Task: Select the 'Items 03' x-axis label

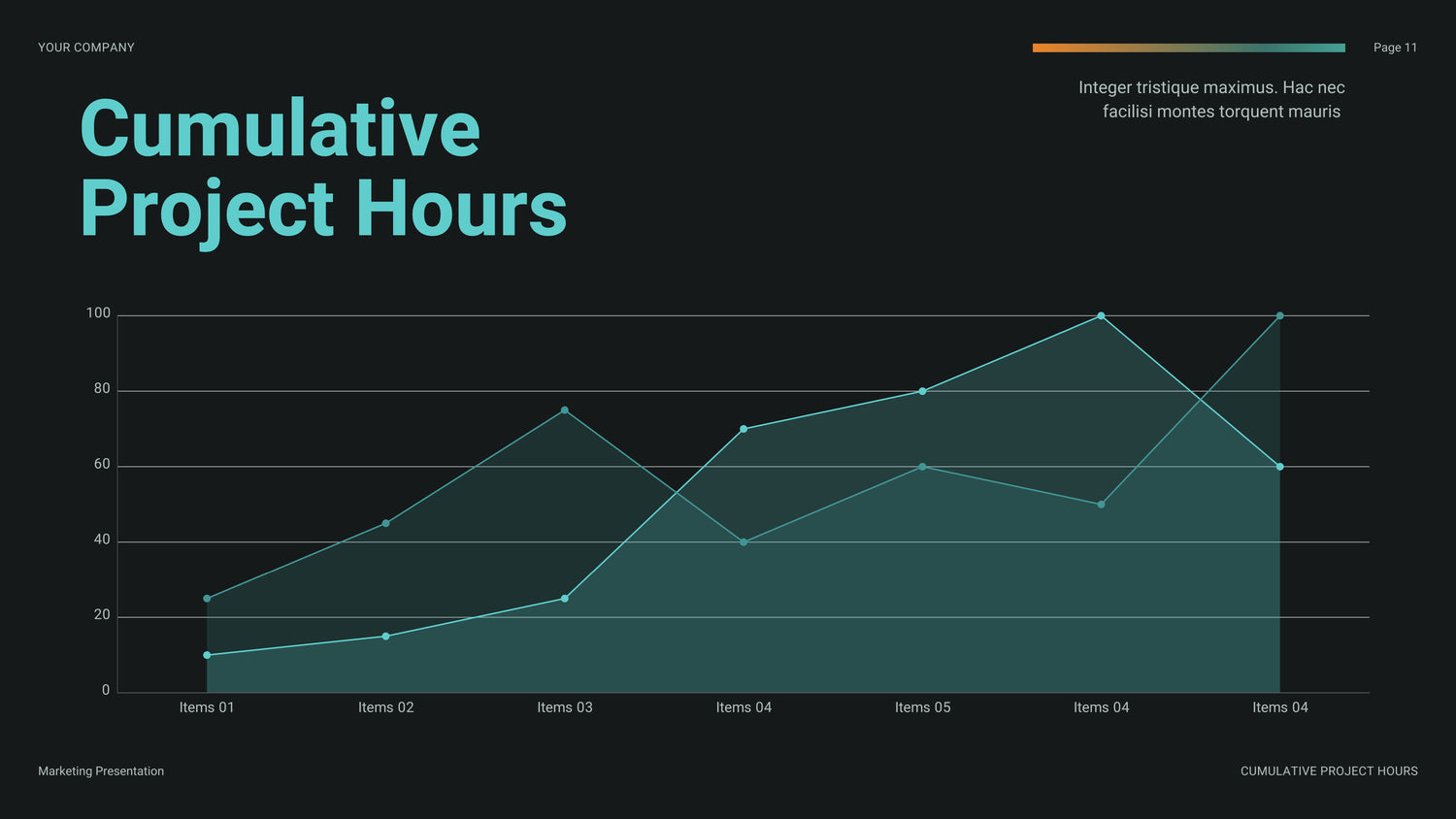Action: pyautogui.click(x=565, y=707)
